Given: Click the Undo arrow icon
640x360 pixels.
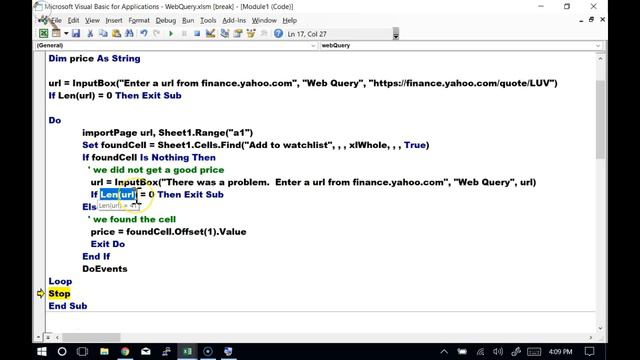Looking at the screenshot, I should [x=144, y=33].
